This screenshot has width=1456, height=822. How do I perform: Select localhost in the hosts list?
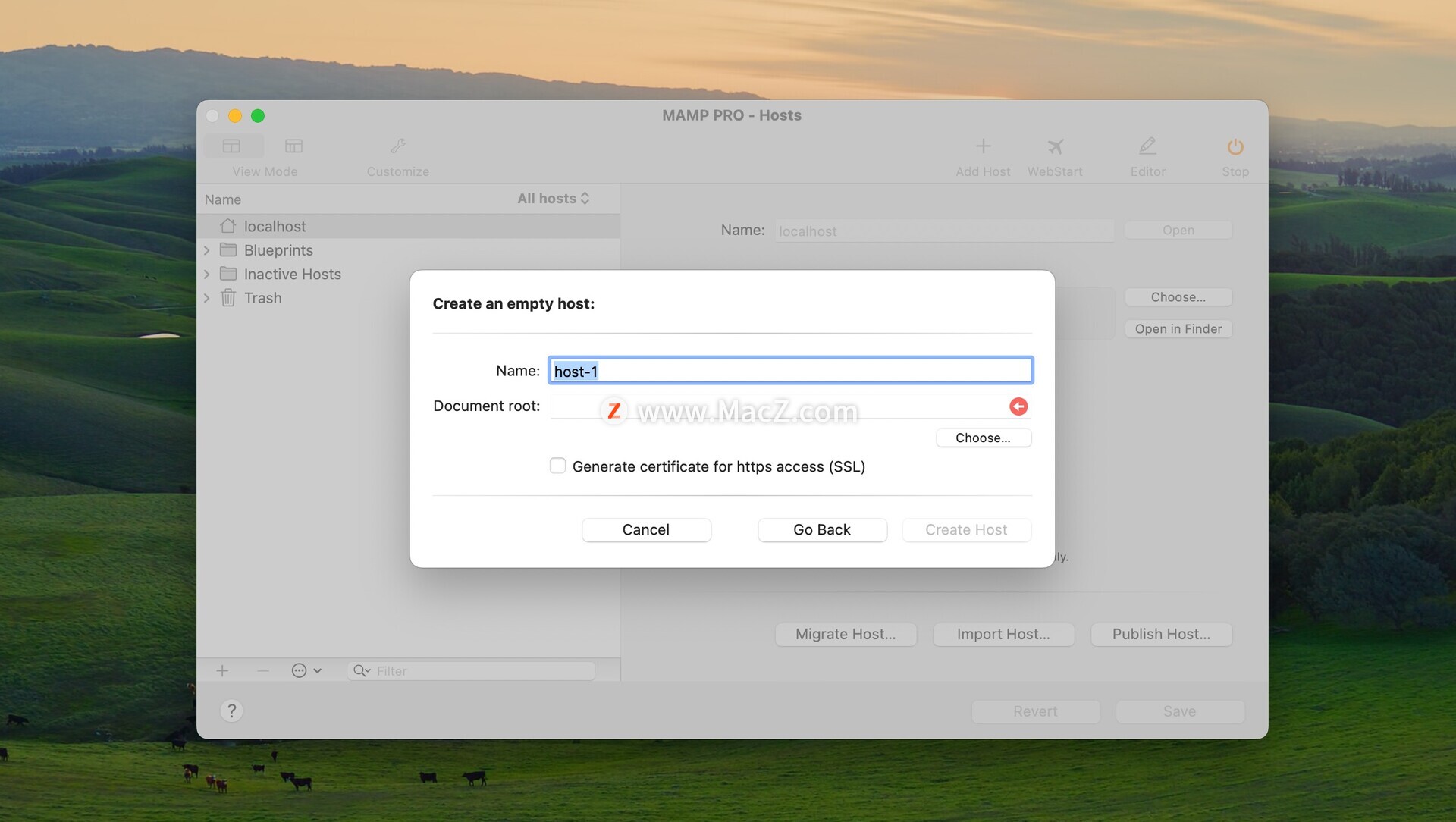click(408, 226)
